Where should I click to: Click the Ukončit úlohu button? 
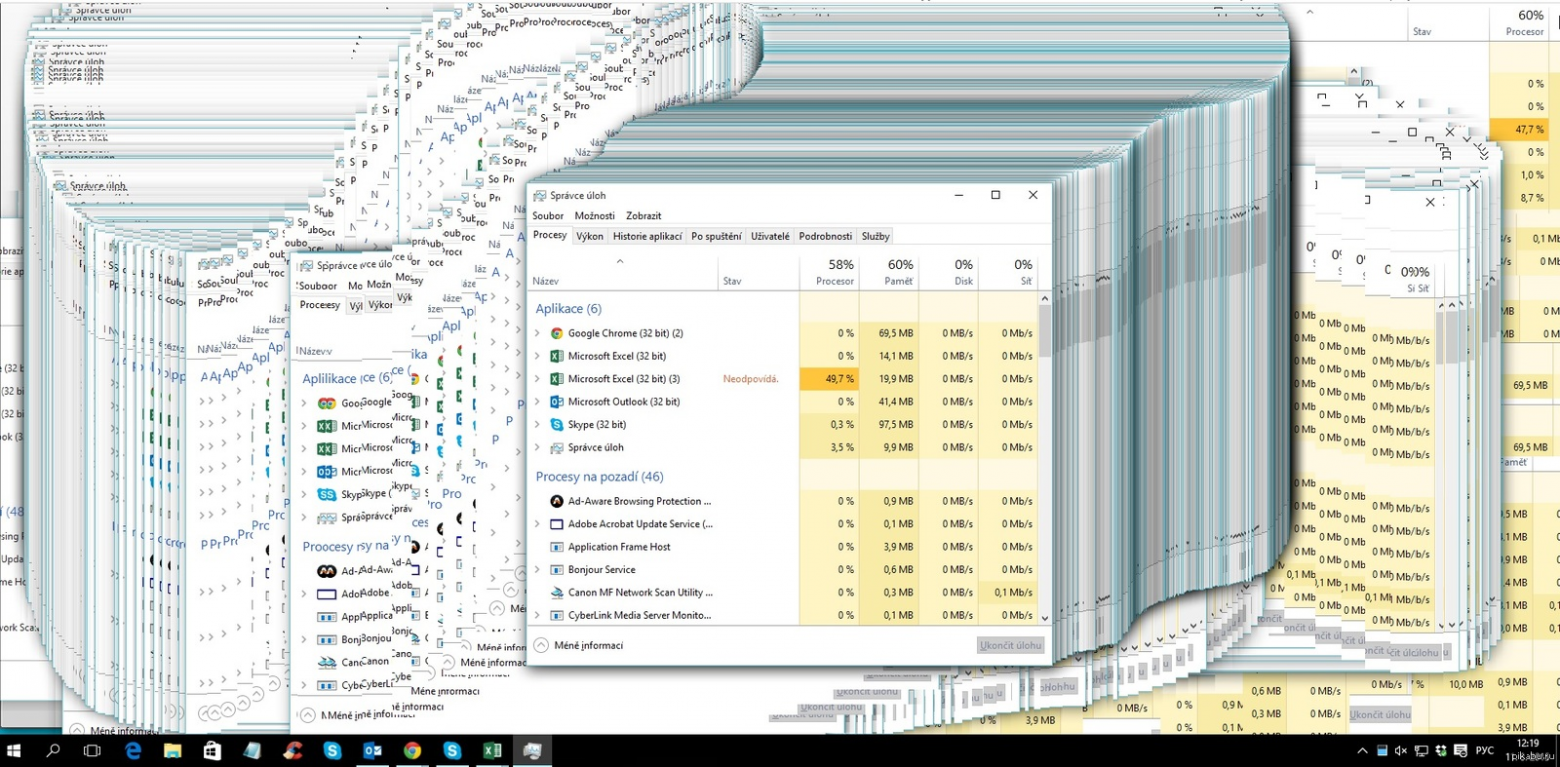click(1010, 645)
